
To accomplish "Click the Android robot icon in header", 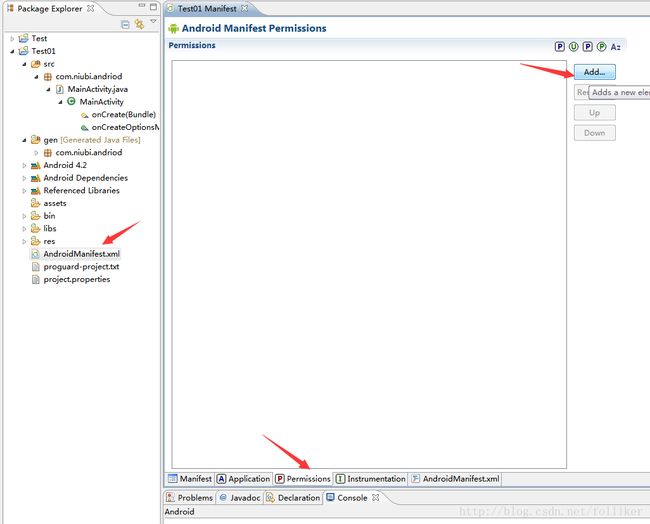I will (173, 29).
